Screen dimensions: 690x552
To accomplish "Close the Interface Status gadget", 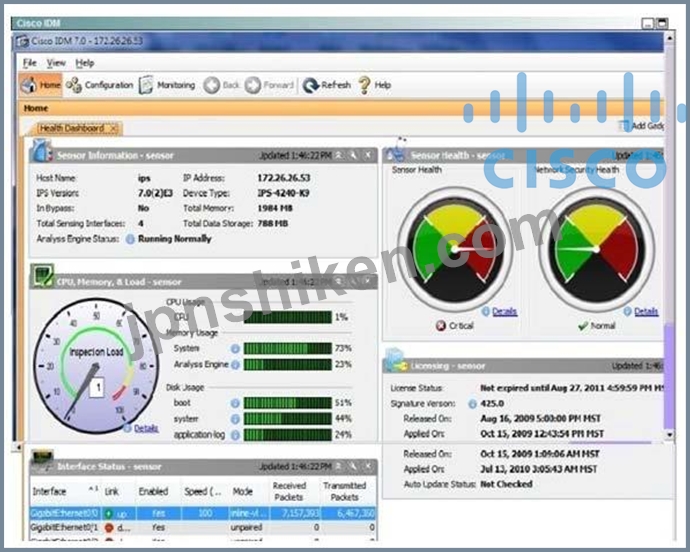I will click(x=367, y=466).
